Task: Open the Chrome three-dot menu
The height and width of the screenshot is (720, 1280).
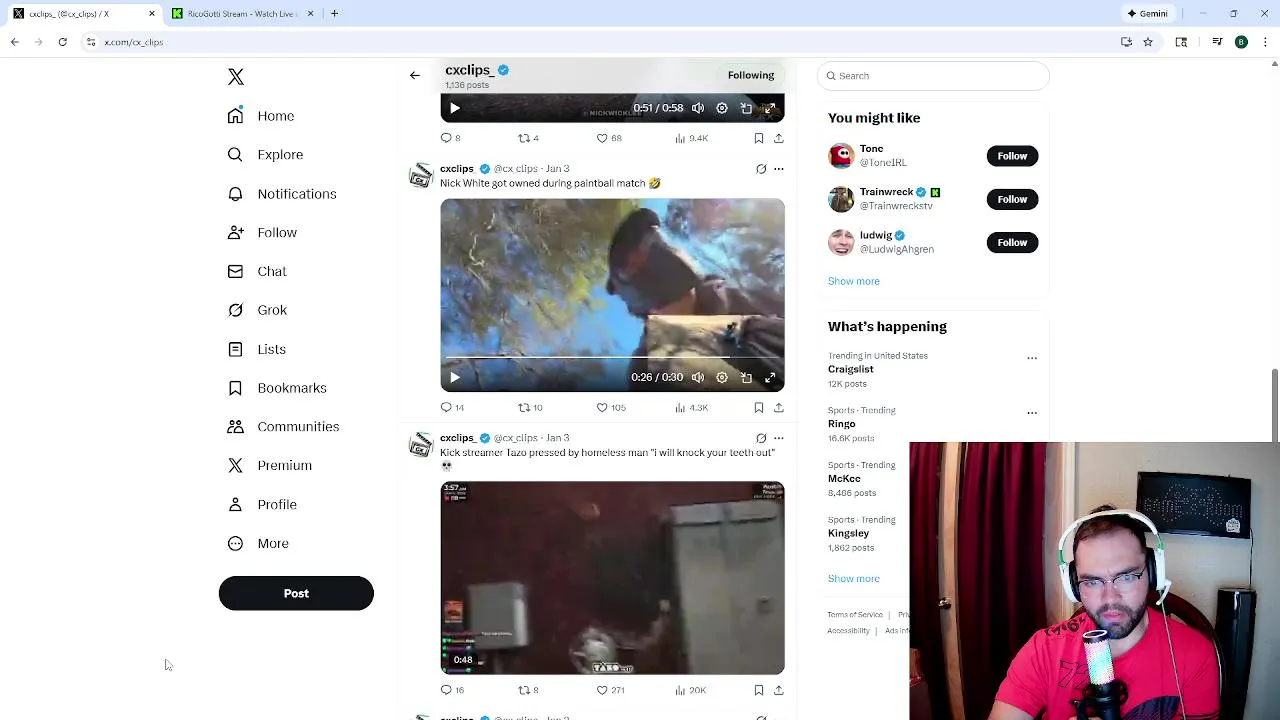Action: click(x=1266, y=42)
